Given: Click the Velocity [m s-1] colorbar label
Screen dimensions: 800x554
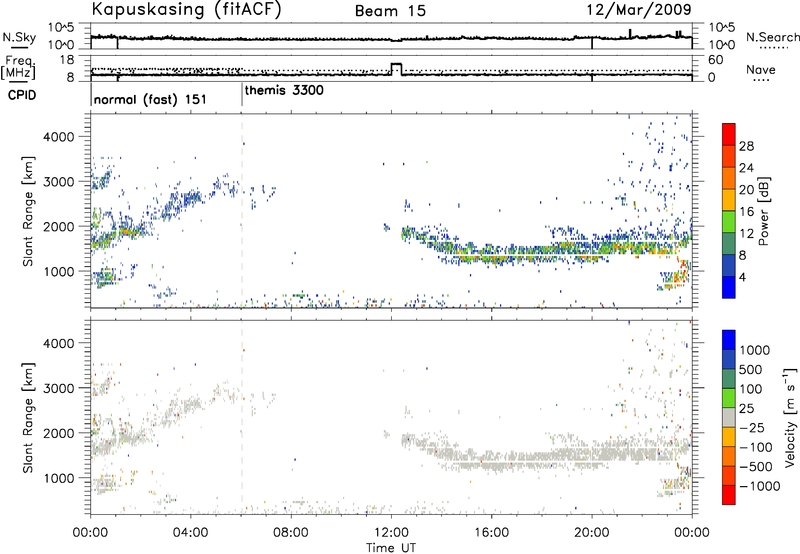Looking at the screenshot, I should [790, 417].
